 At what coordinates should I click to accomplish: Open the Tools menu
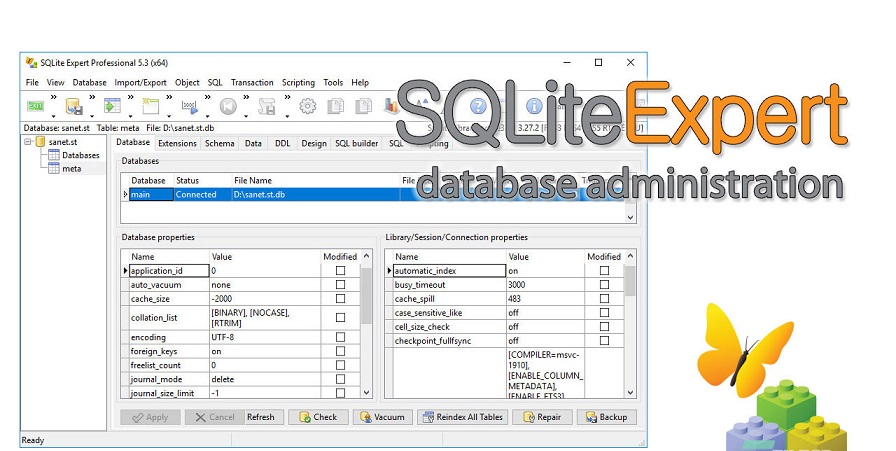point(333,82)
